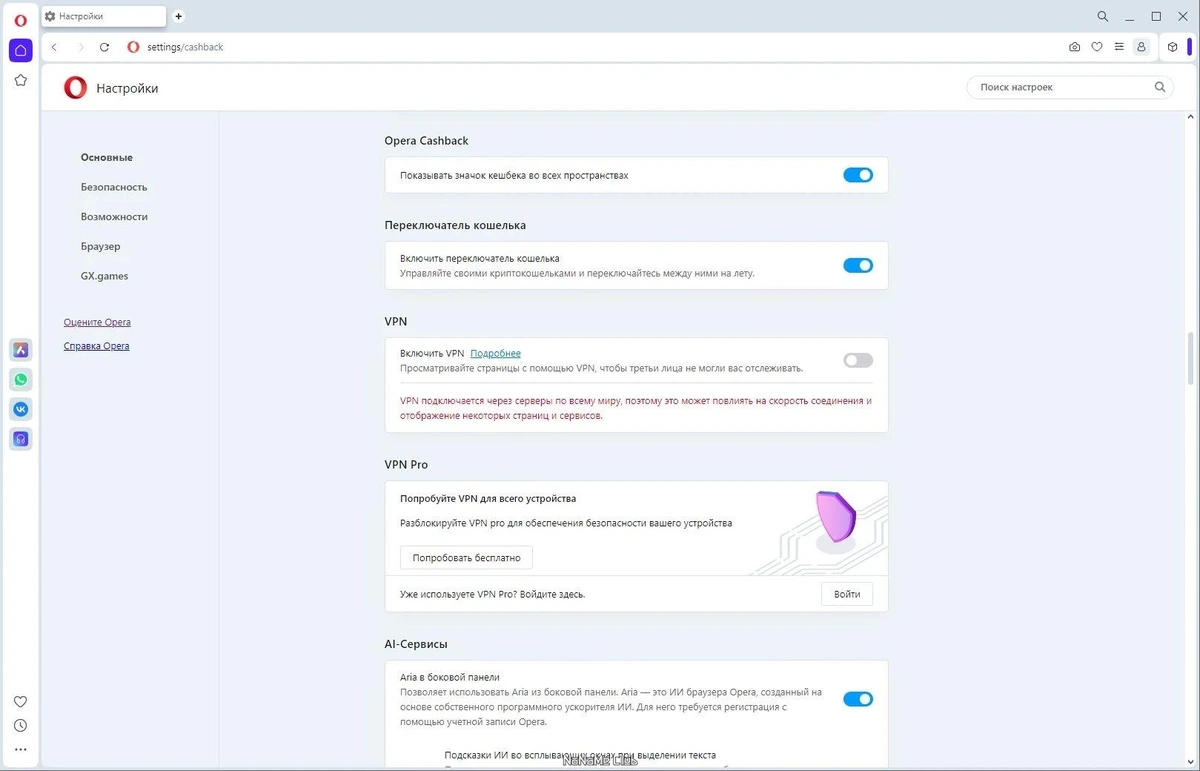Open Easy Setup icon in address bar
This screenshot has width=1200, height=771.
pos(1119,47)
